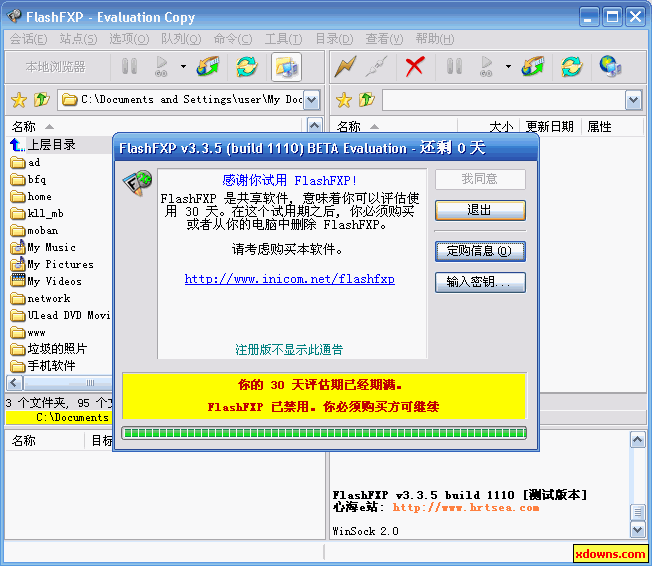Open the inicom.net/flashfxp link
Viewport: 652px width, 566px height.
289,279
